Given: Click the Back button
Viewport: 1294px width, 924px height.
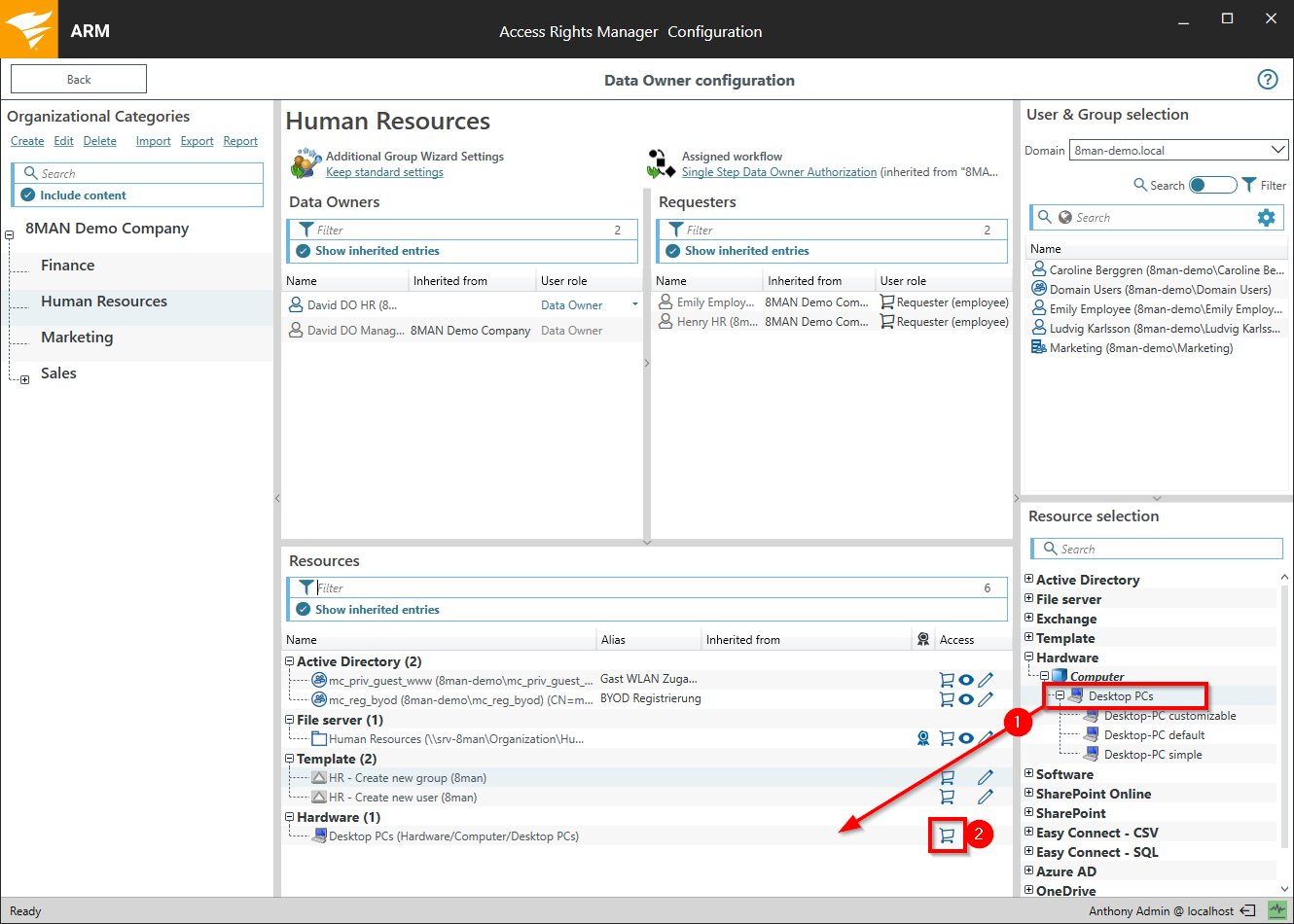Looking at the screenshot, I should click(x=79, y=80).
